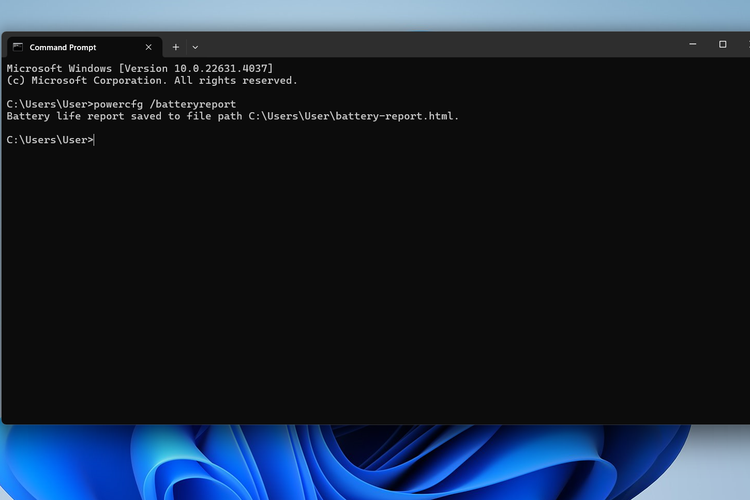The width and height of the screenshot is (750, 500).
Task: Click the /batteryreport argument text
Action: (x=193, y=104)
